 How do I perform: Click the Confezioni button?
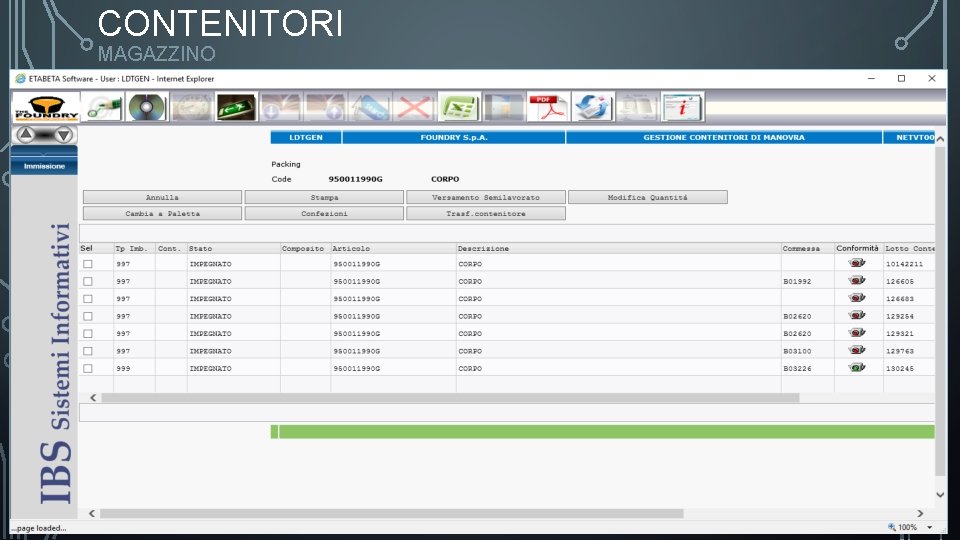pyautogui.click(x=324, y=214)
